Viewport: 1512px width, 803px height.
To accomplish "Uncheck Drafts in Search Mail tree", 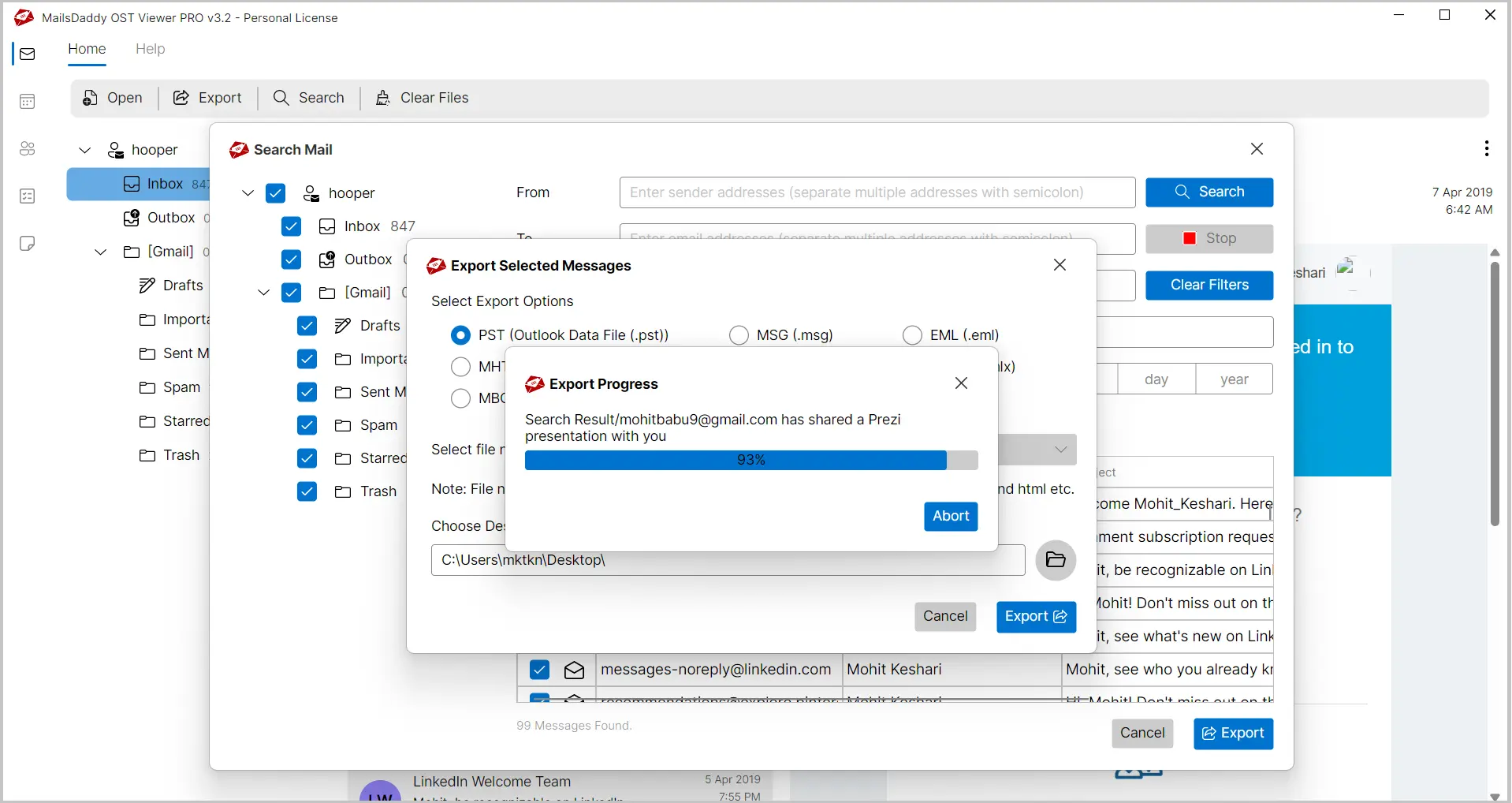I will 307,326.
